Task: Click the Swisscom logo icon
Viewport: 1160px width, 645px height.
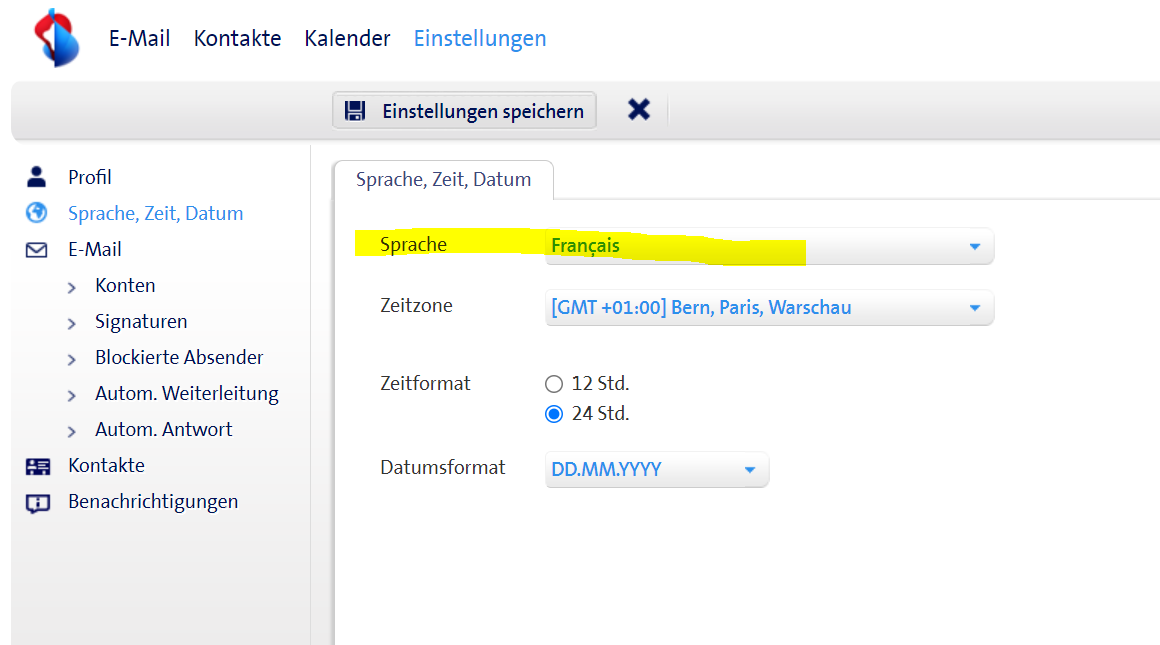Action: coord(57,37)
